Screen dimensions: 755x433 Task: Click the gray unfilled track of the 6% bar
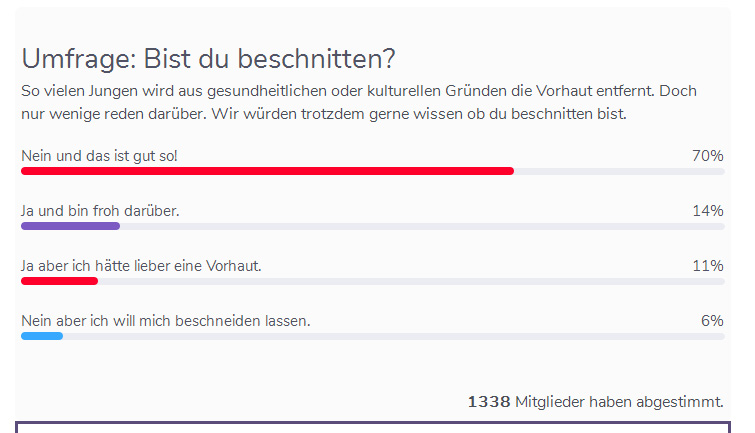[x=394, y=336]
